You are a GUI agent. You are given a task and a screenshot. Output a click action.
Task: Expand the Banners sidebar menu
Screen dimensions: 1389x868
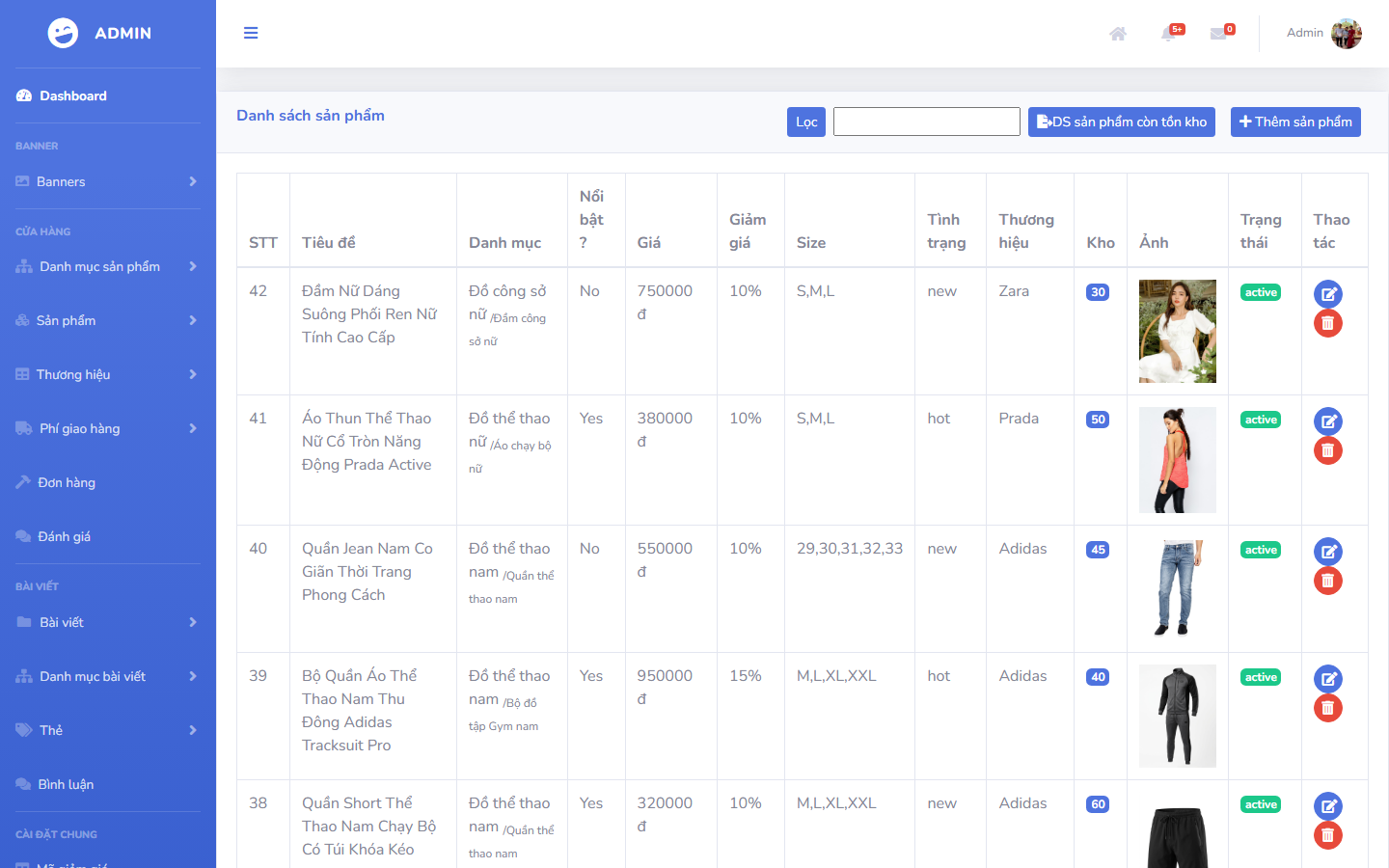pos(108,181)
